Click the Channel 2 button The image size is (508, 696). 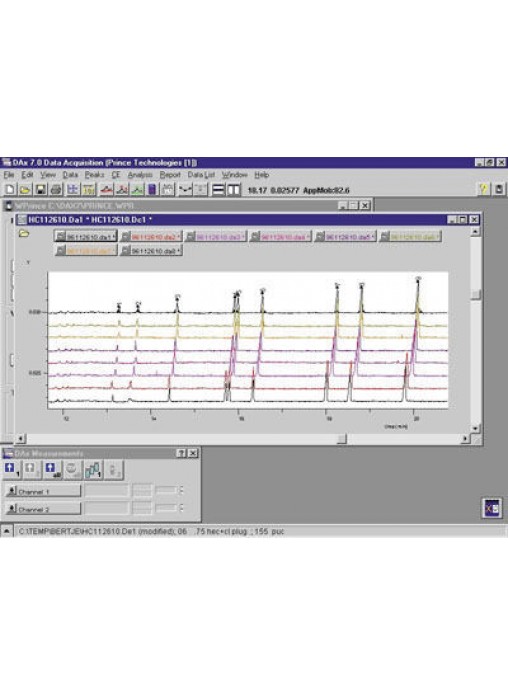pos(43,509)
